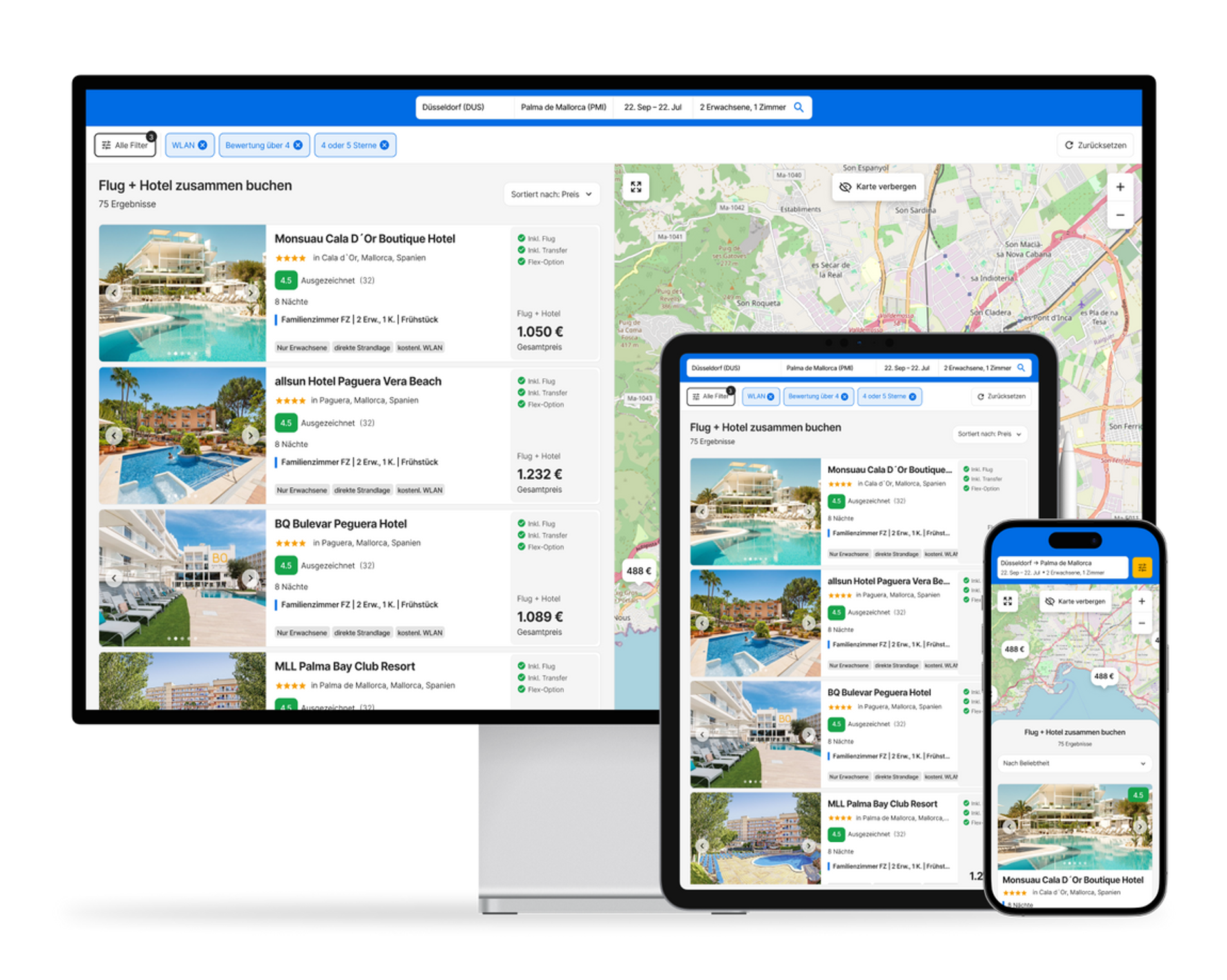This screenshot has height=980, width=1227.
Task: Remove the 4 oder 5 Sterne chip on desktop
Action: click(x=385, y=145)
